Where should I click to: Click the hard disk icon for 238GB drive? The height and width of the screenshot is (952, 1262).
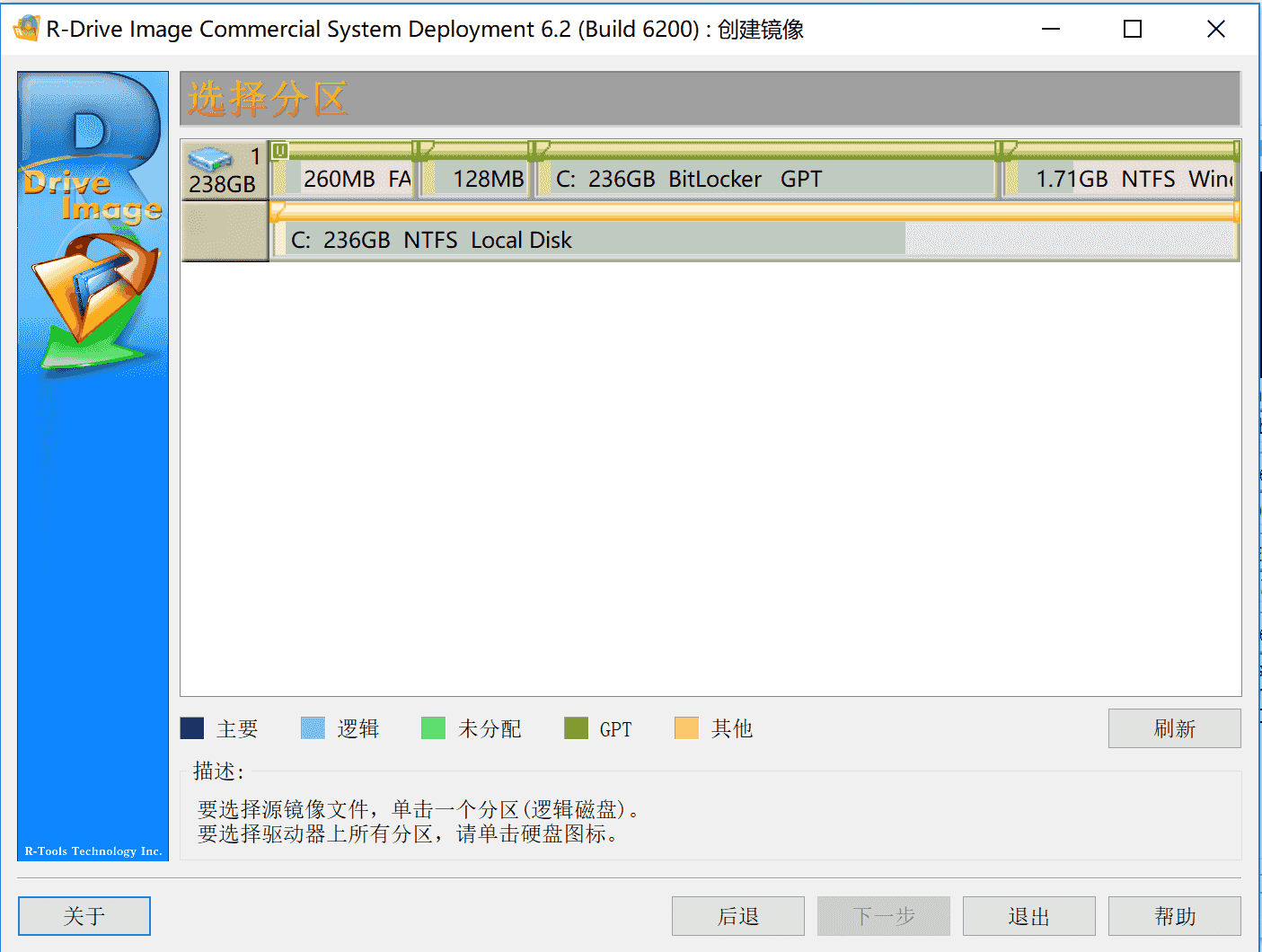(208, 158)
